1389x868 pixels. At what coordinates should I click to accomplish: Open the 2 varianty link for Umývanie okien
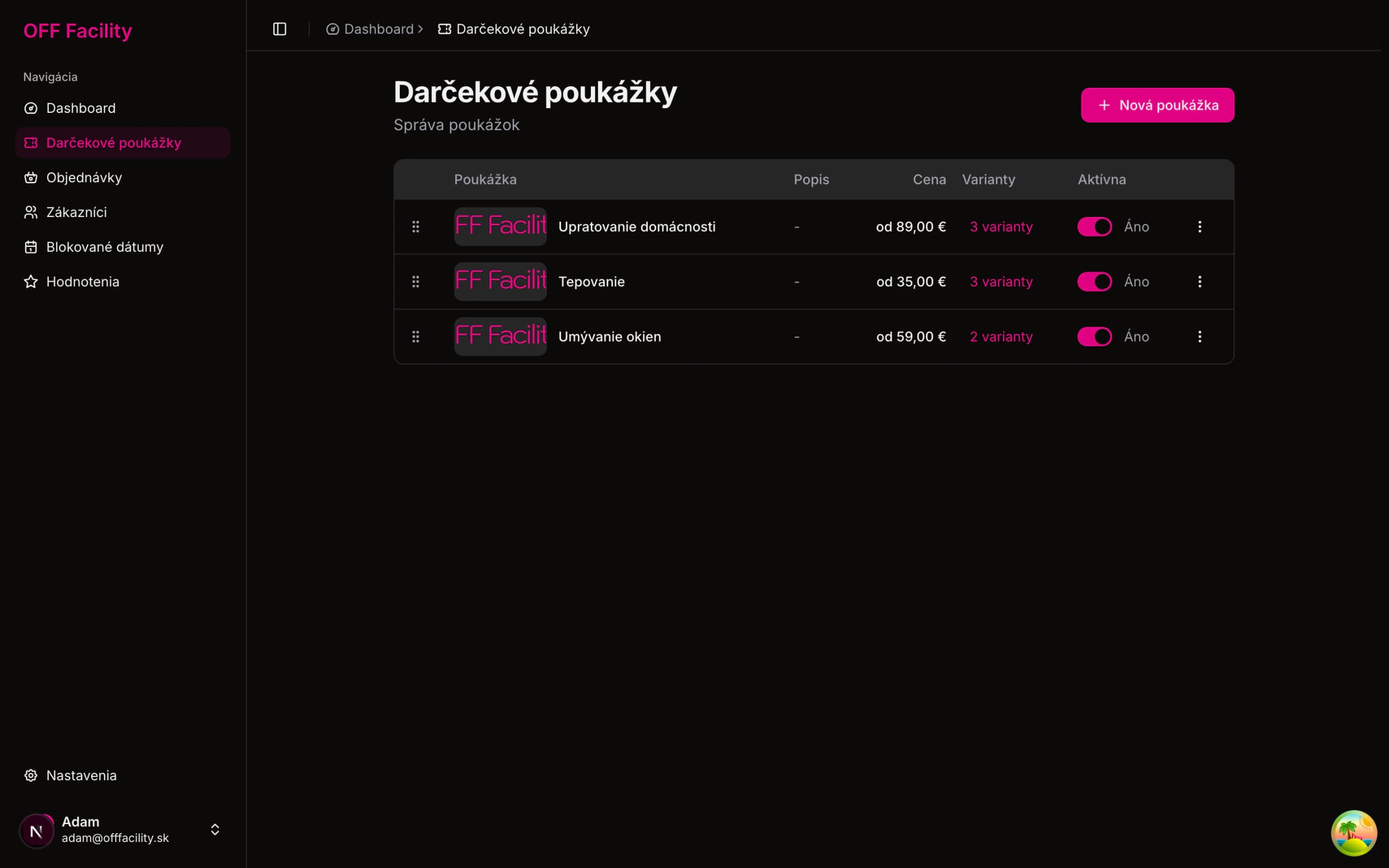tap(1001, 336)
